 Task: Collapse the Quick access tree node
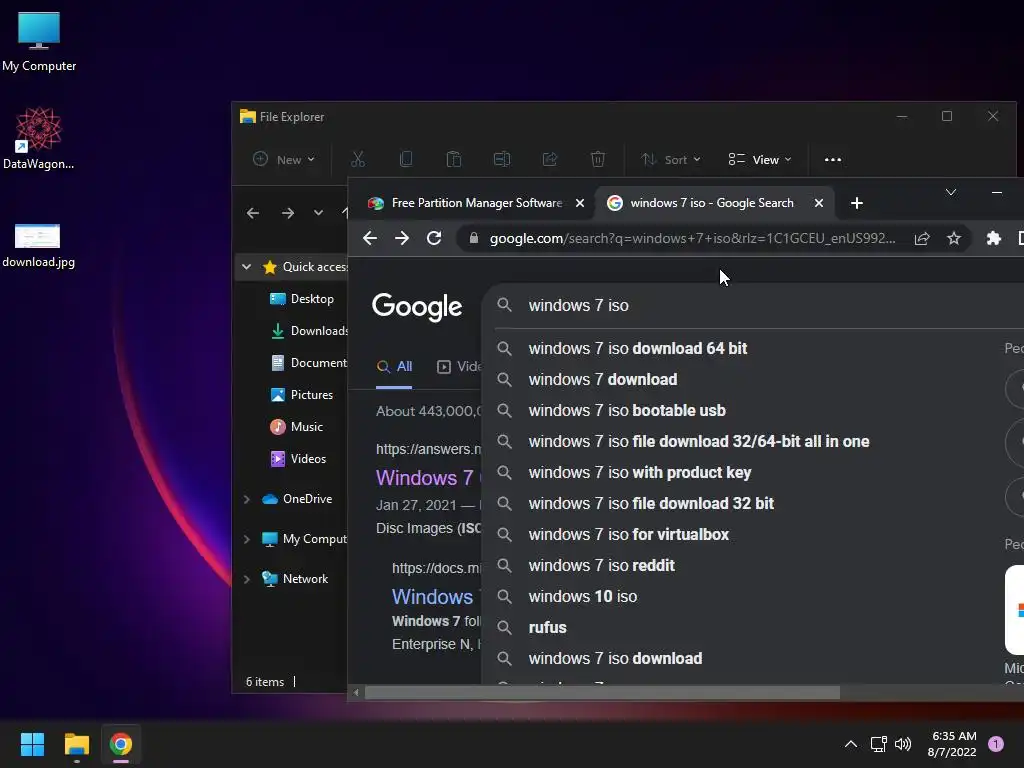[246, 266]
